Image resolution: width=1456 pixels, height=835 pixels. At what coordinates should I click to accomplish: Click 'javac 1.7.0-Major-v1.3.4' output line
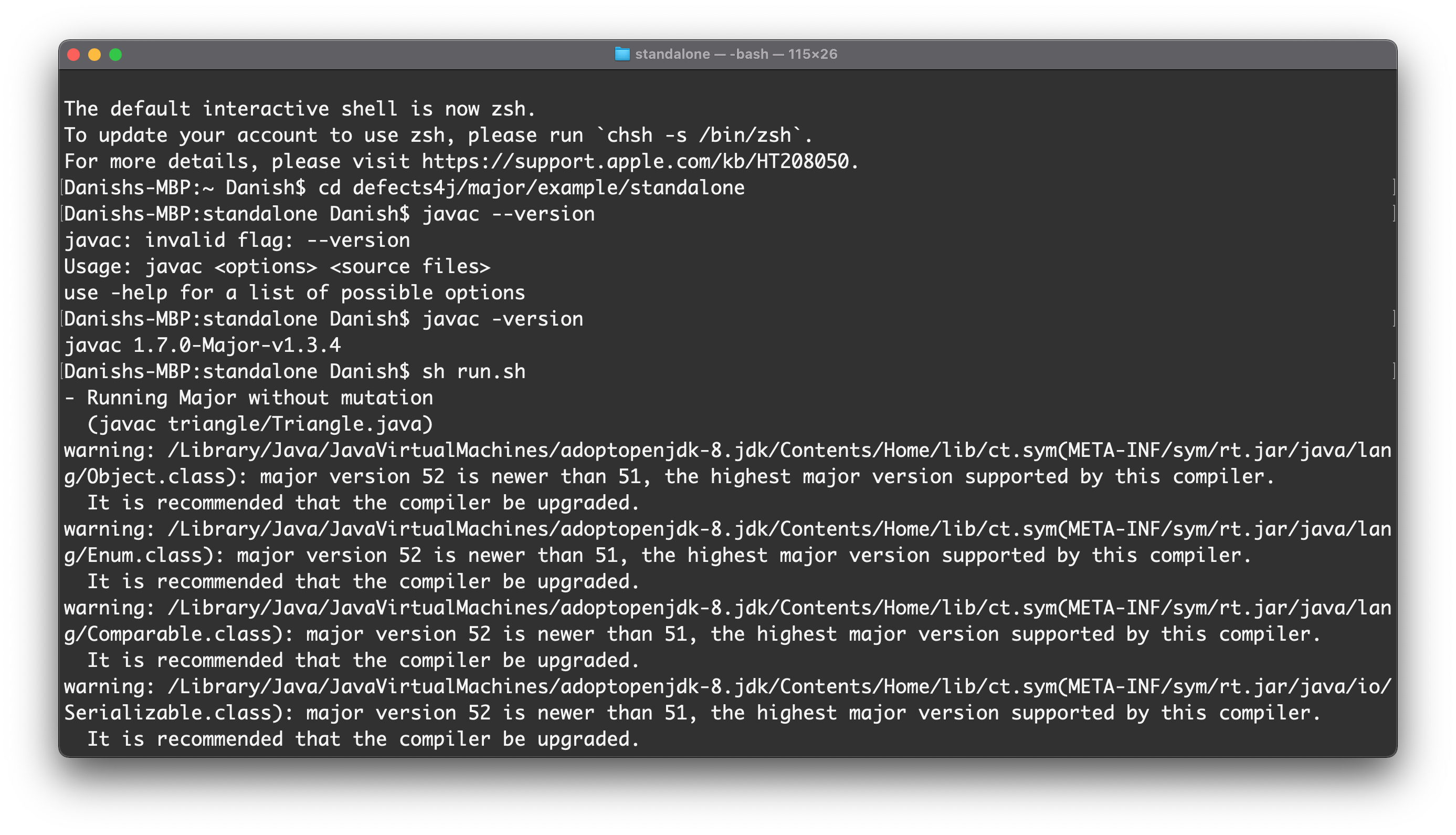(x=202, y=345)
